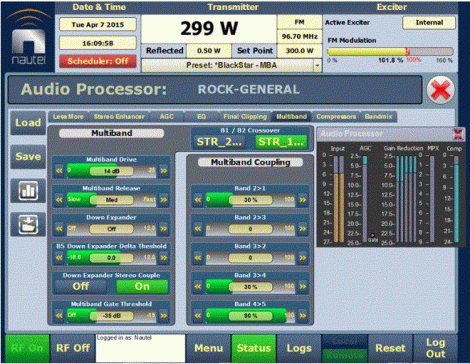Click the Band 4>5 90% slider
Image resolution: width=470 pixels, height=364 pixels.
[x=250, y=315]
